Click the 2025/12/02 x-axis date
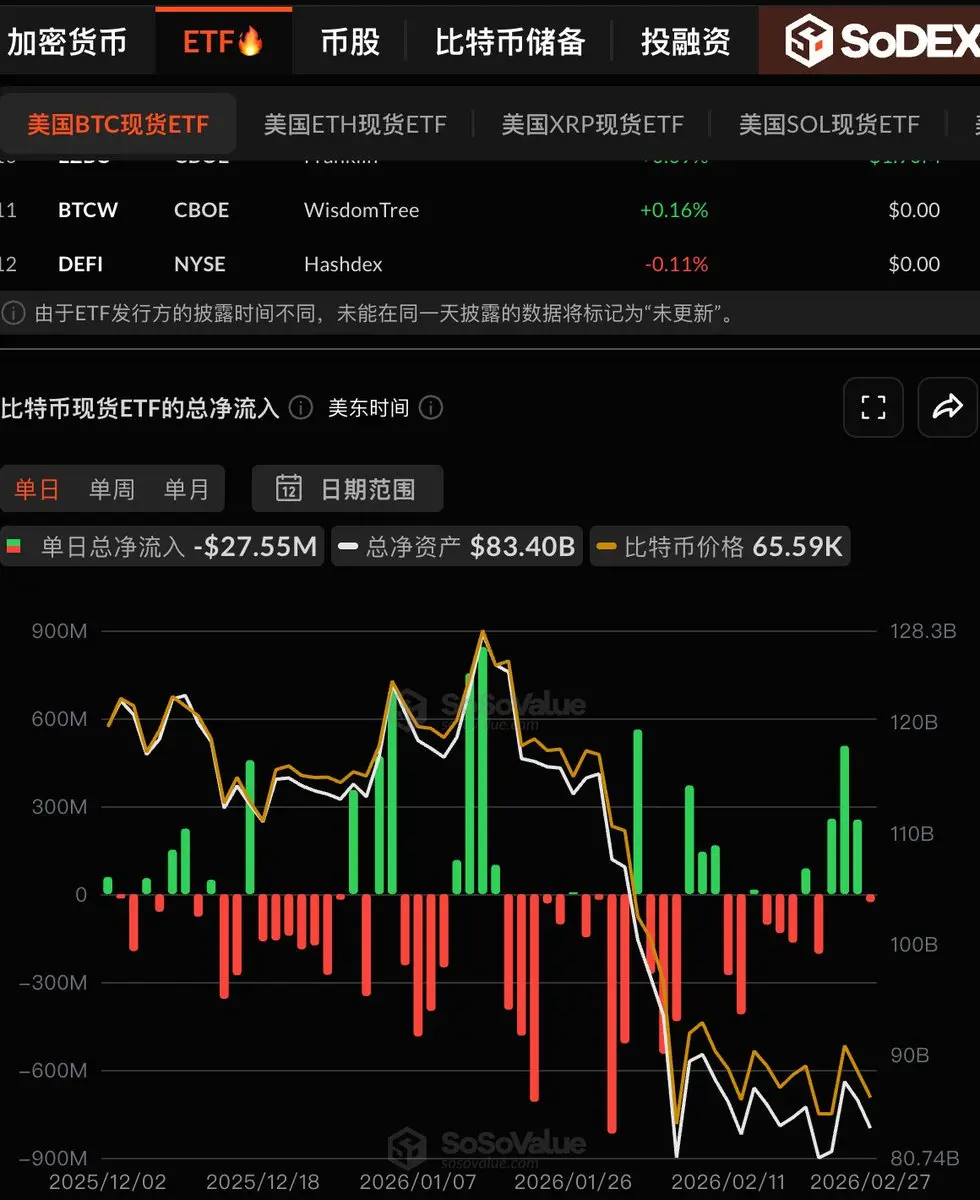980x1200 pixels. 109,1181
